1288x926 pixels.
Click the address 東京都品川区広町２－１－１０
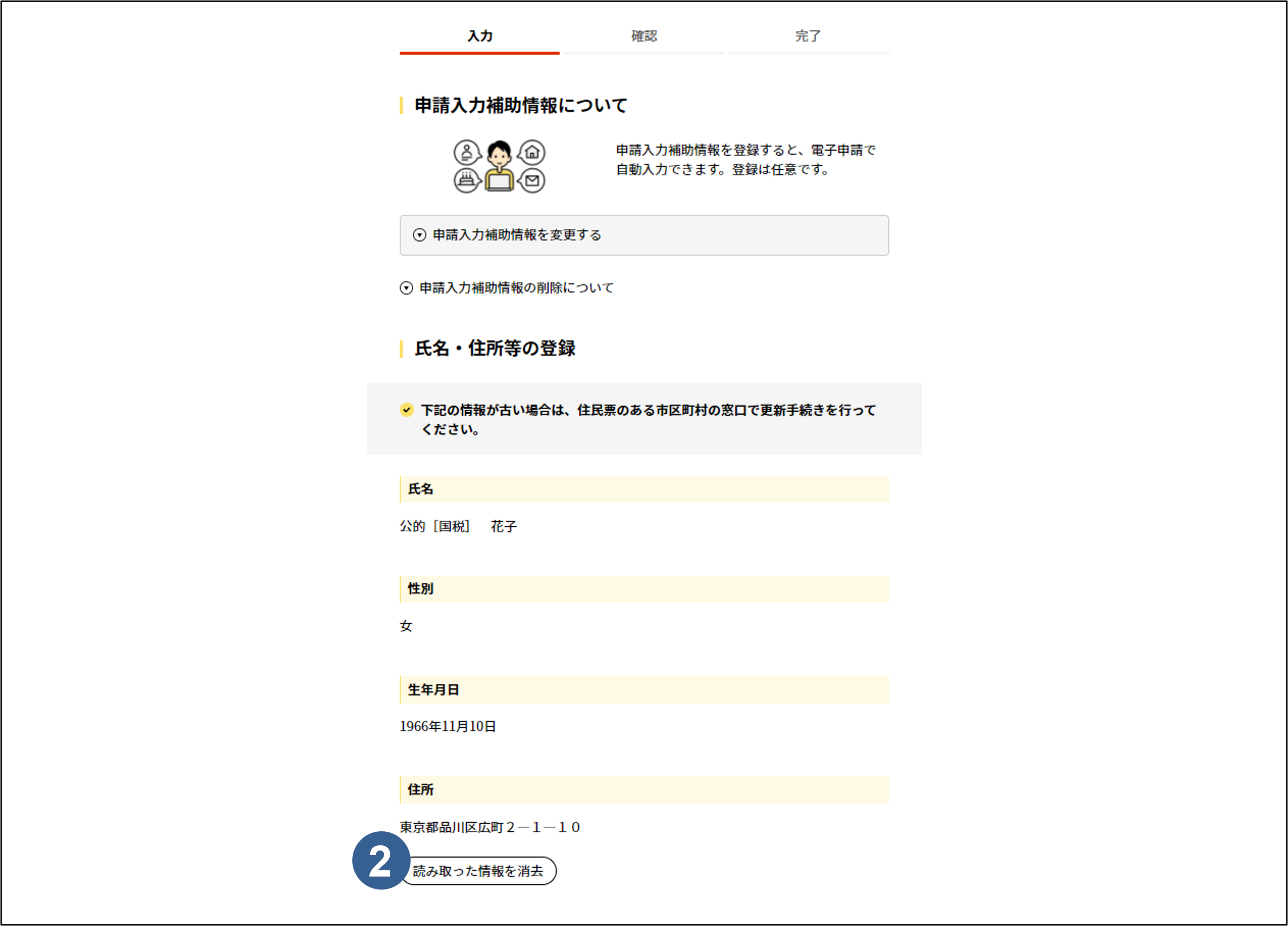[x=490, y=827]
